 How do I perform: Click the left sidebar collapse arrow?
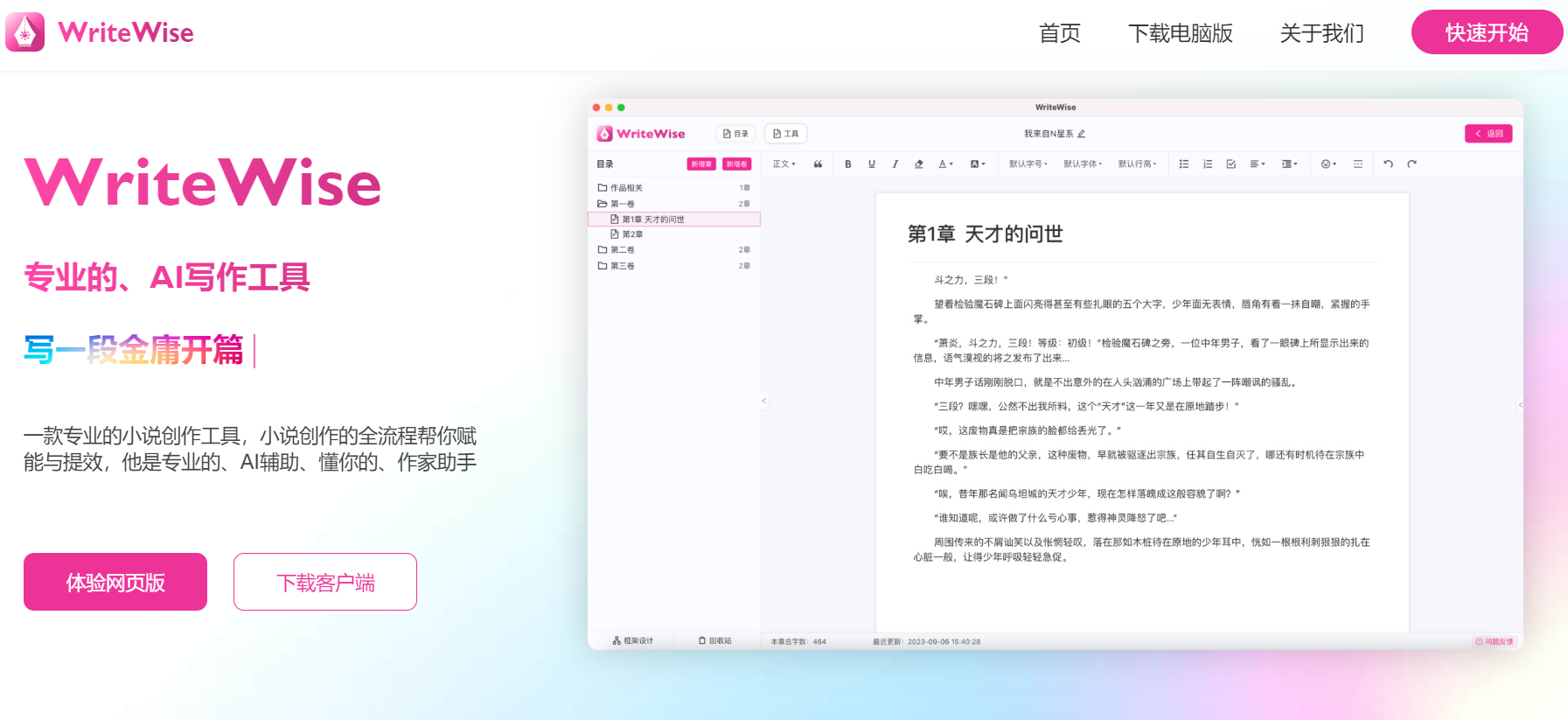point(763,401)
